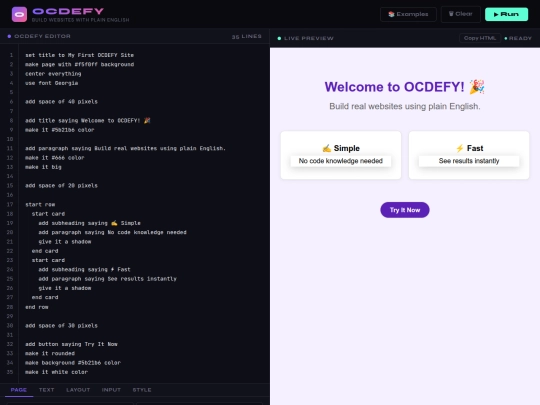Click line 'add title saying Welcome to OCDEFY!'

[87, 121]
